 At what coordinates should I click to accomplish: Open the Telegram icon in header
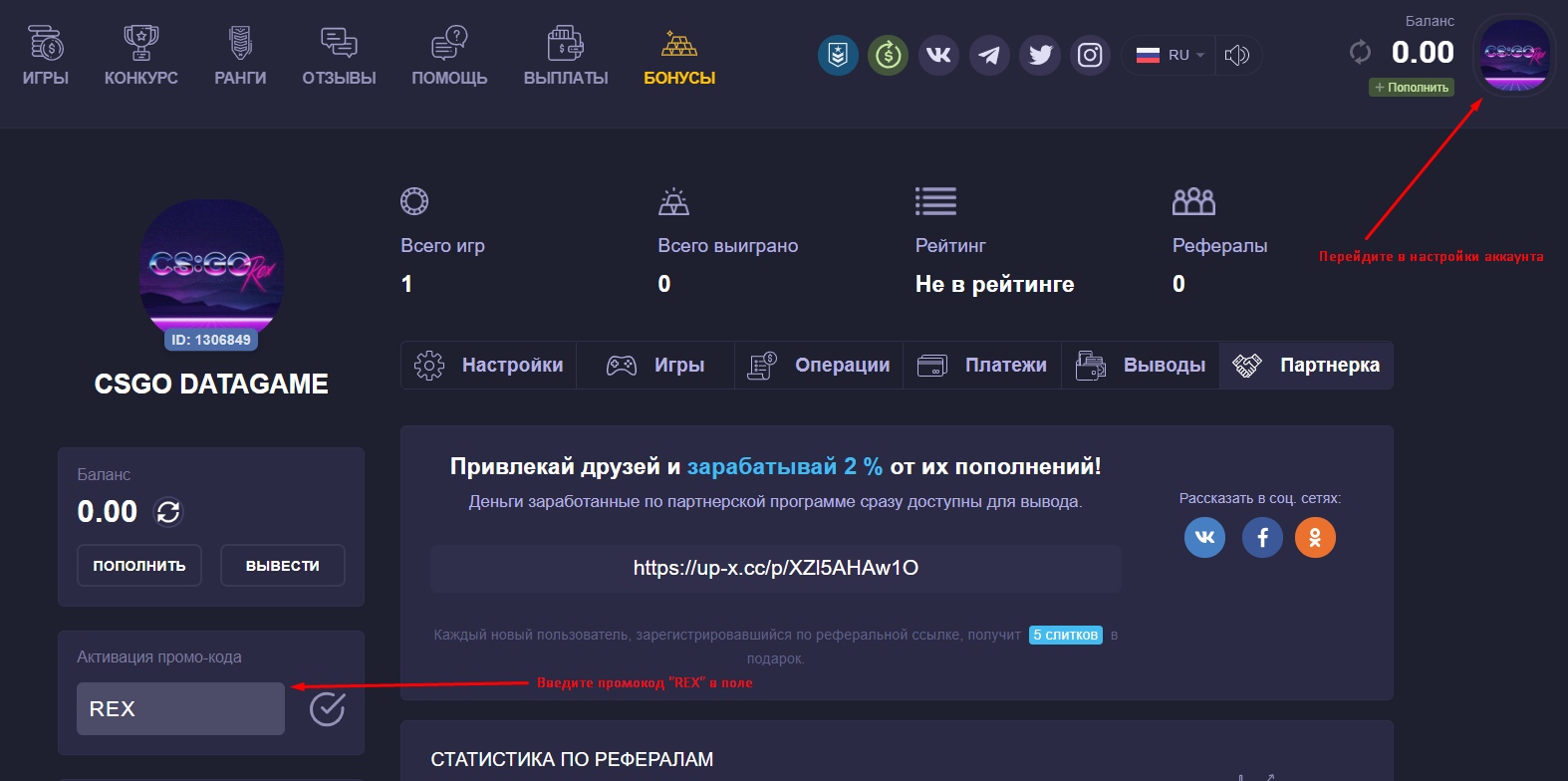[x=989, y=55]
